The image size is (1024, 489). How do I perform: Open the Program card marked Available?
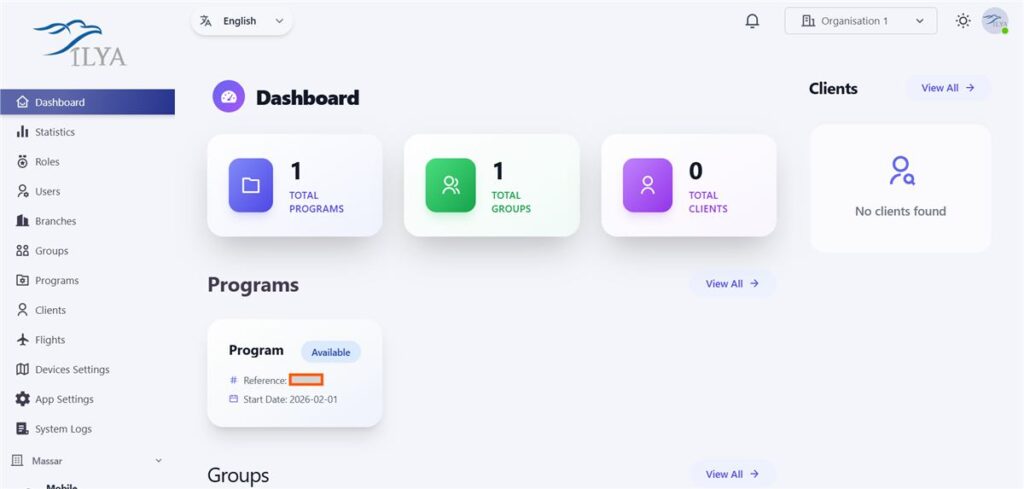(x=295, y=373)
